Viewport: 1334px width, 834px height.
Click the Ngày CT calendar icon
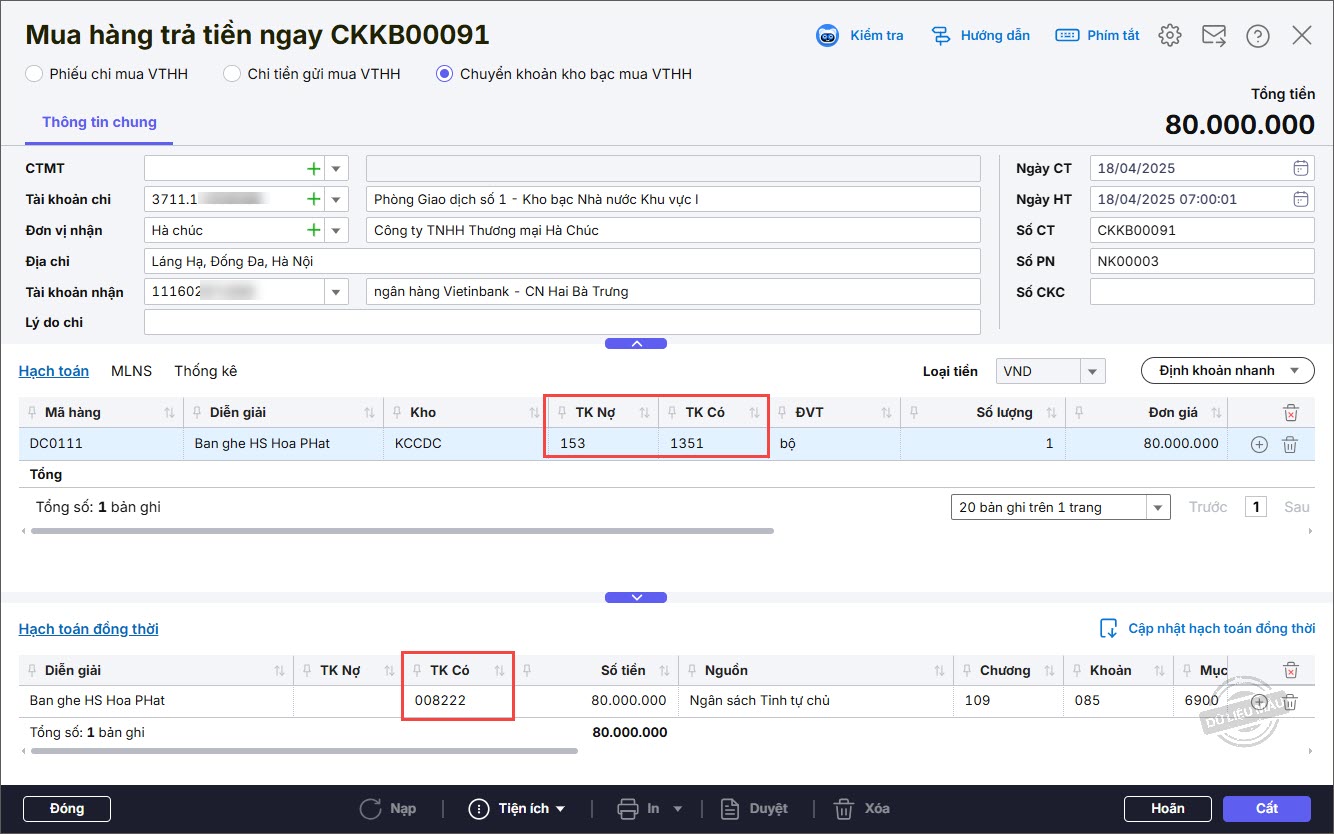click(x=1300, y=168)
